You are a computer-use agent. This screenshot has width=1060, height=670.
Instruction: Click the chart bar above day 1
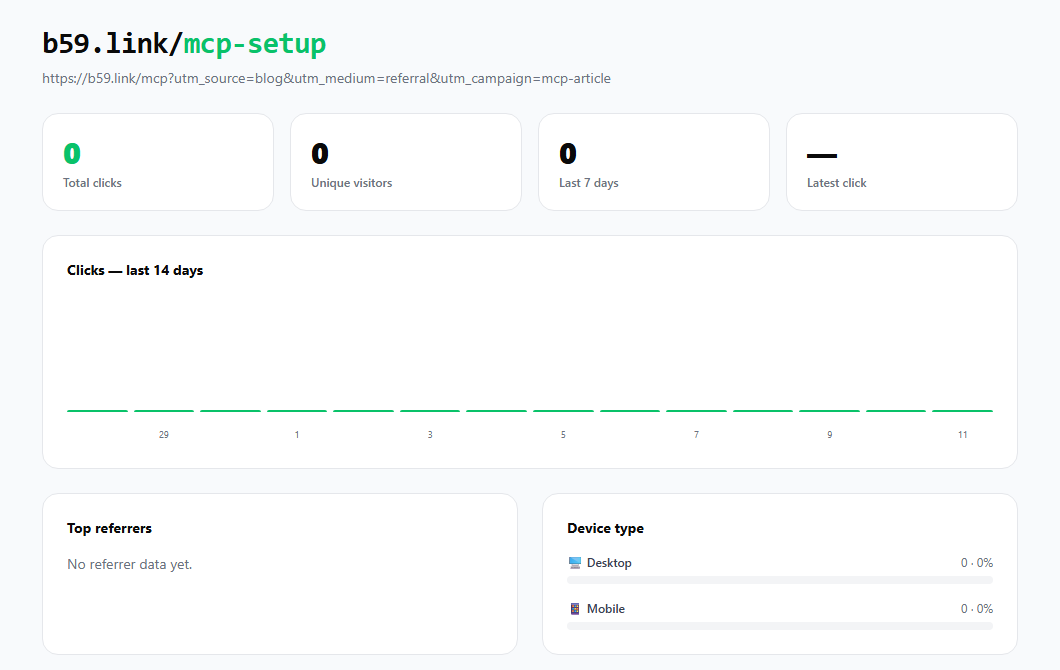coord(297,410)
